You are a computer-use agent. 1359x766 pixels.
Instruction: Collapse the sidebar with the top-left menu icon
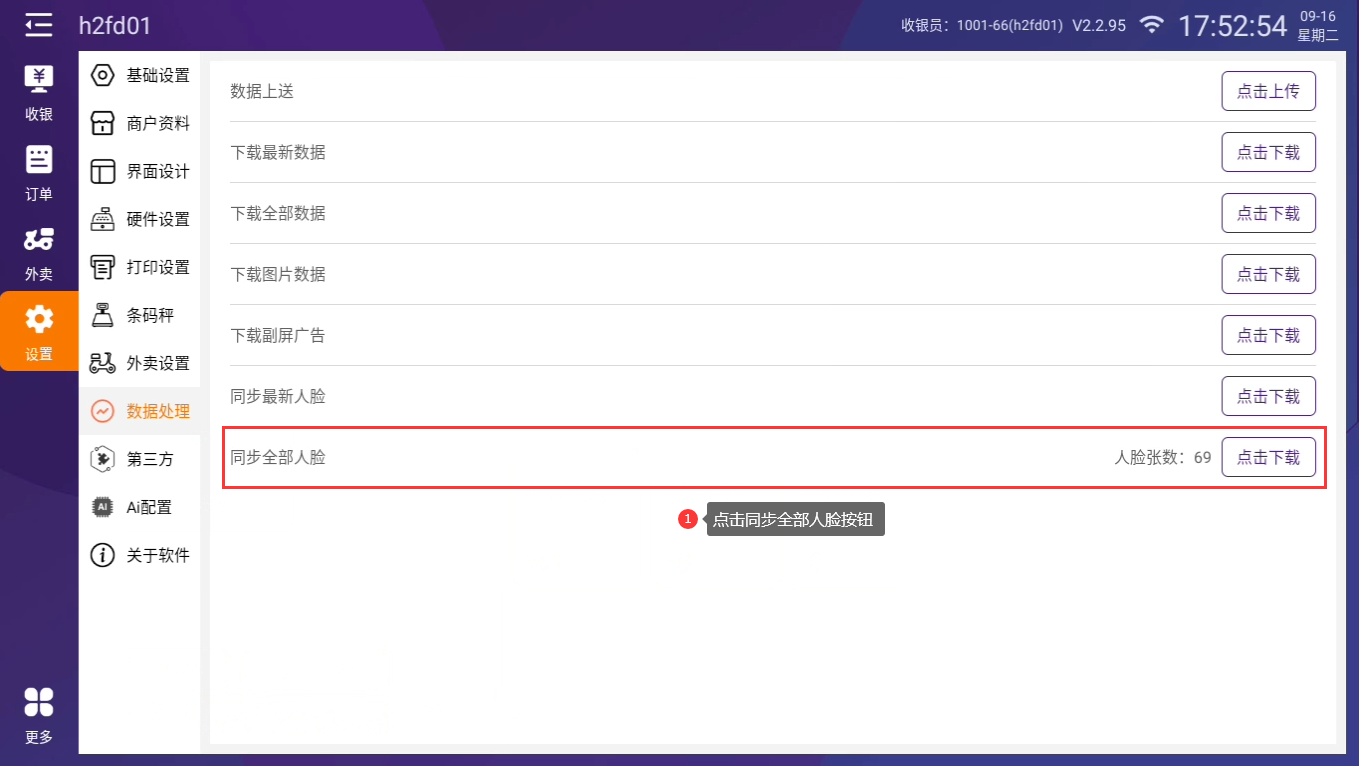(x=39, y=25)
